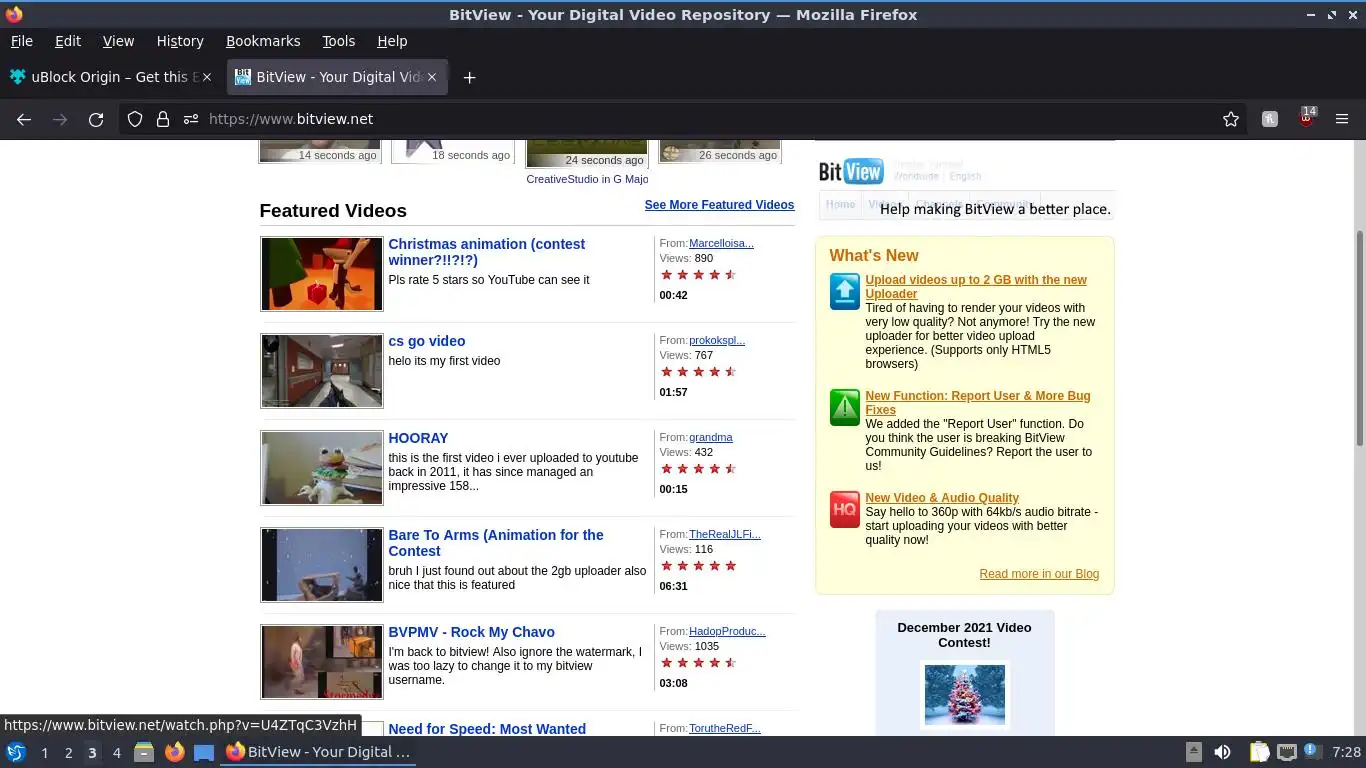This screenshot has height=768, width=1366.
Task: Open the HOORAY video link
Action: [418, 438]
